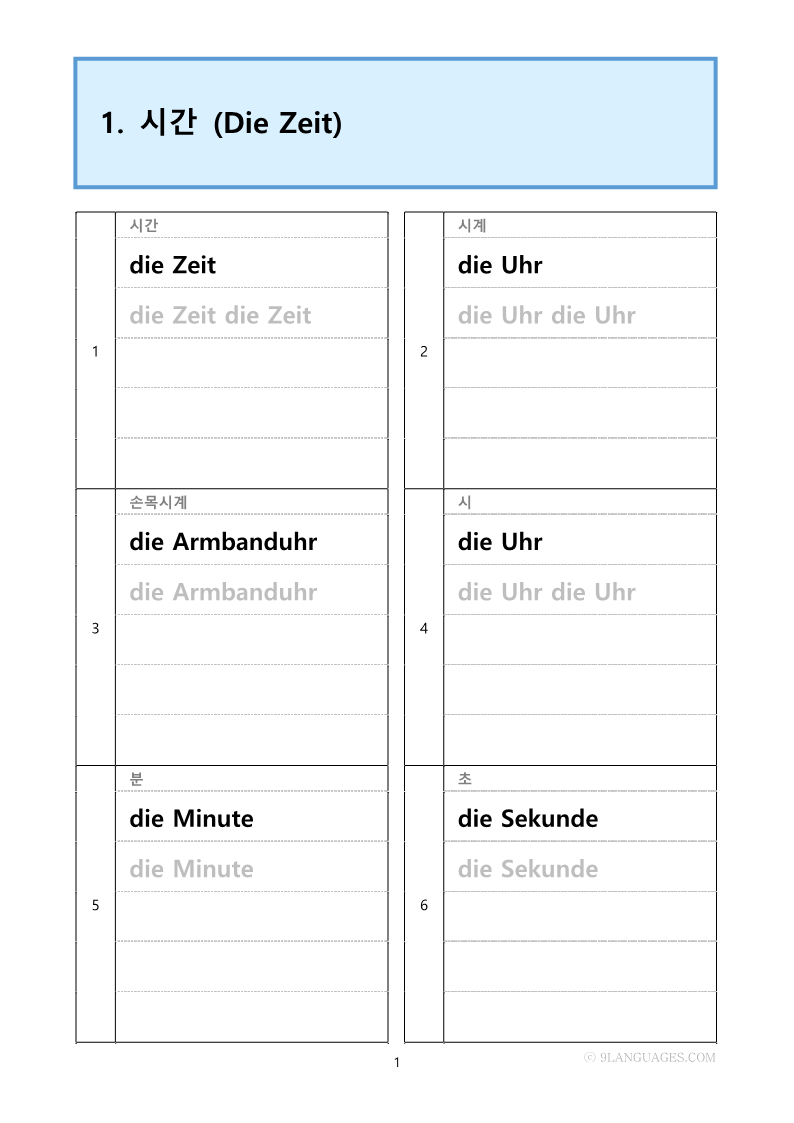Open the 9LANGUAGES.COM footer link

tap(650, 1057)
